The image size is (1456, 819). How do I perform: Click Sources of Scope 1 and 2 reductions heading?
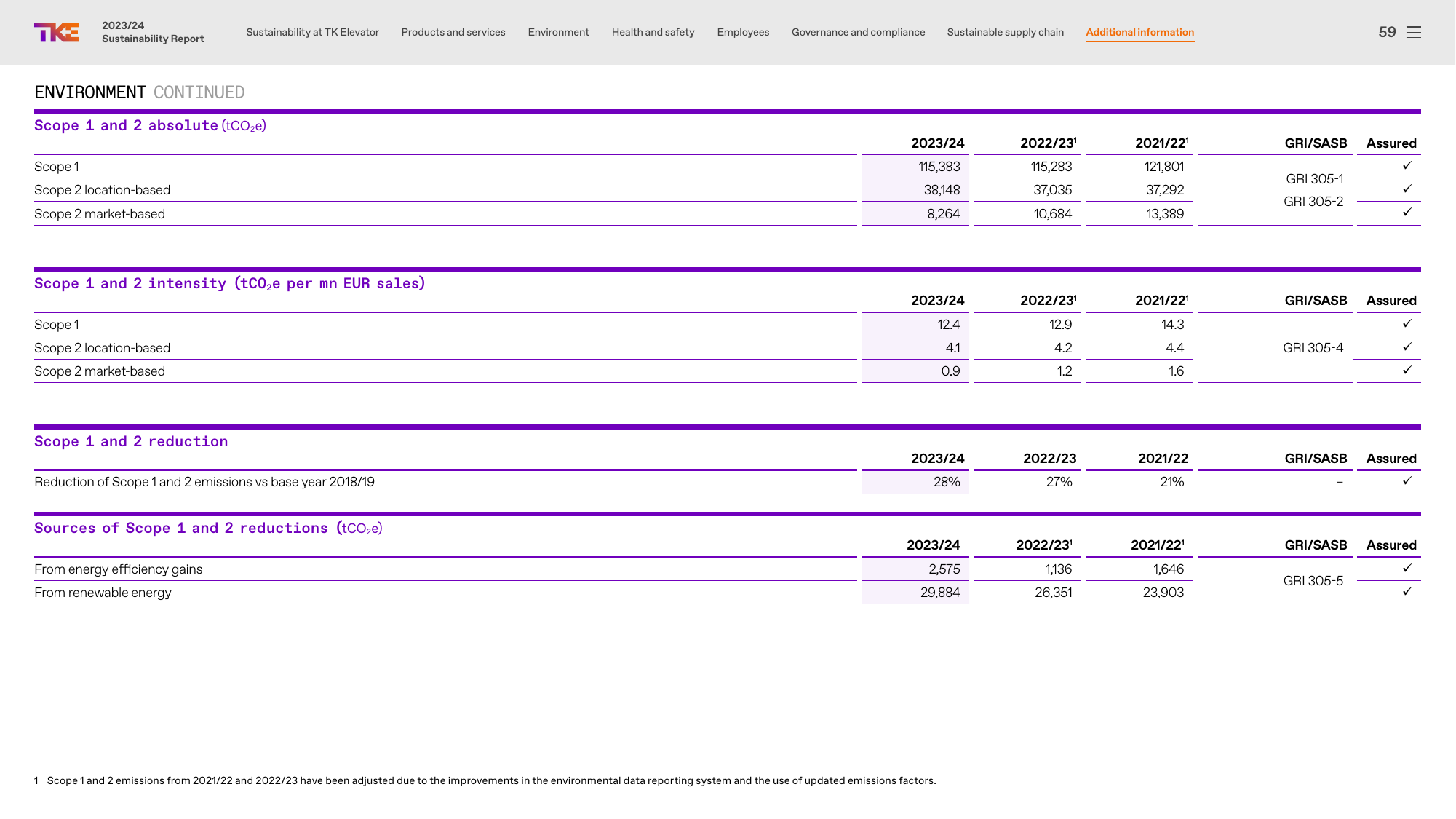click(x=208, y=529)
